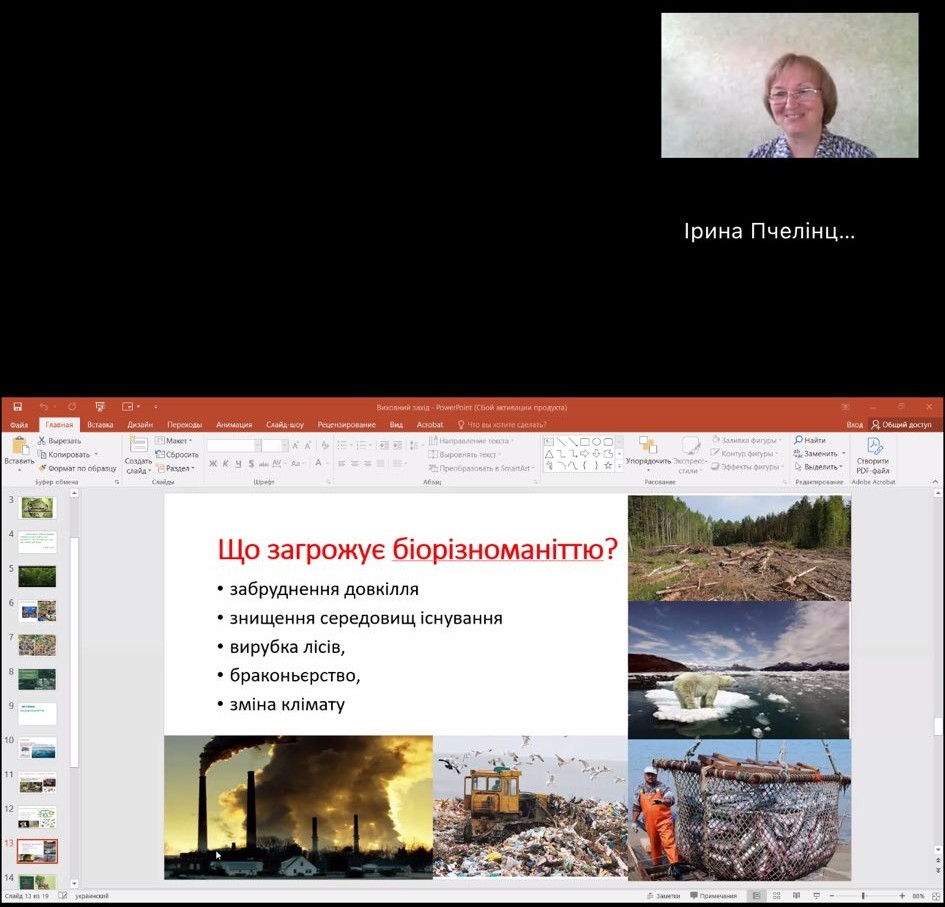Click Формат по образцу format painter
This screenshot has height=907, width=945.
coord(77,468)
